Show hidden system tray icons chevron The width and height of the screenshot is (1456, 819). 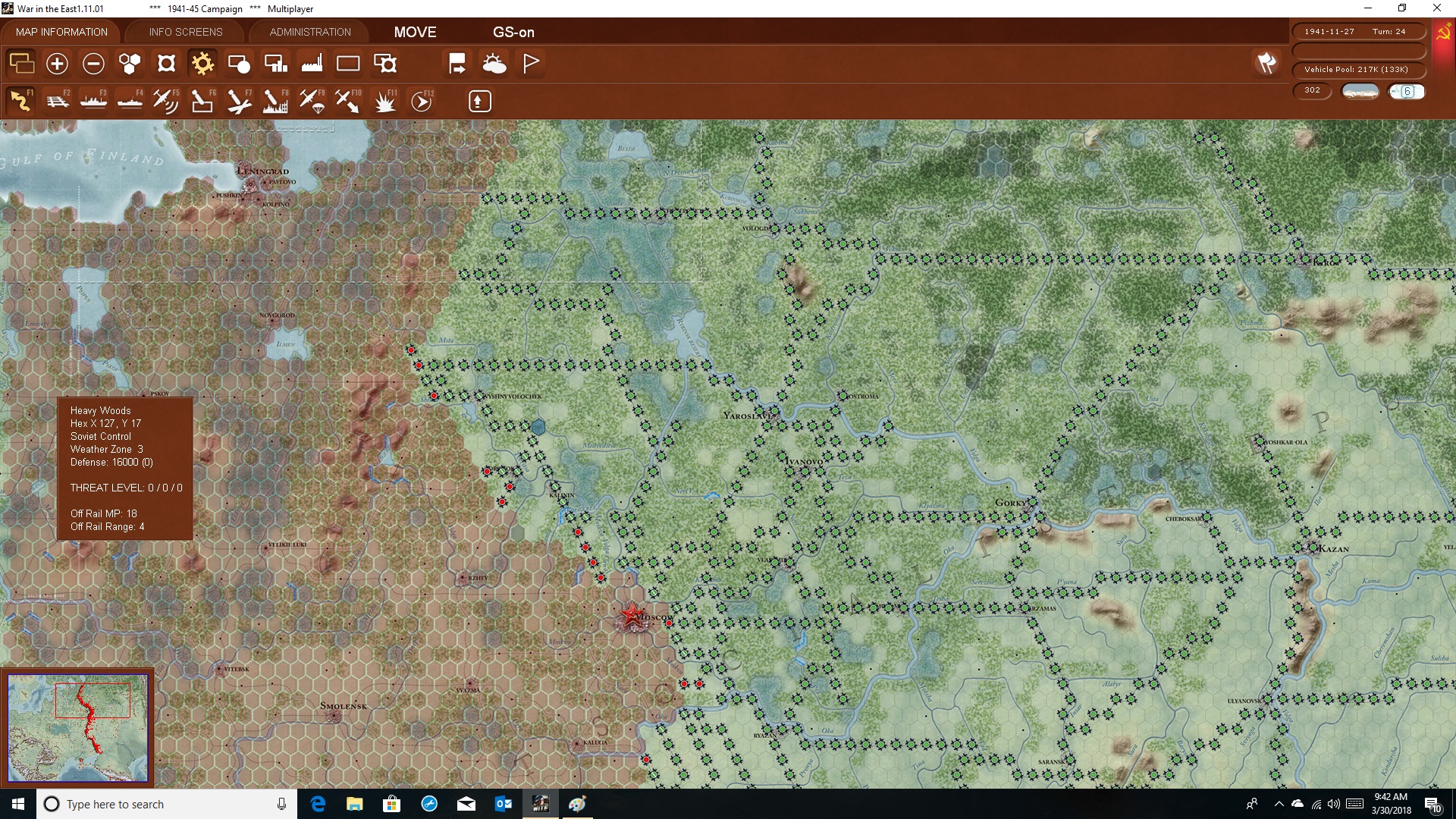[1279, 804]
